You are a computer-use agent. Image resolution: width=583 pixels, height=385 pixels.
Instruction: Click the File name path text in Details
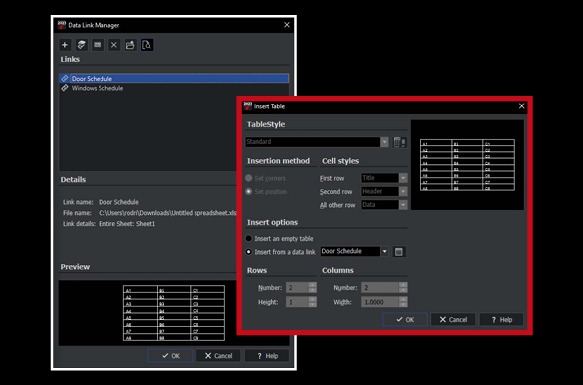[168, 213]
